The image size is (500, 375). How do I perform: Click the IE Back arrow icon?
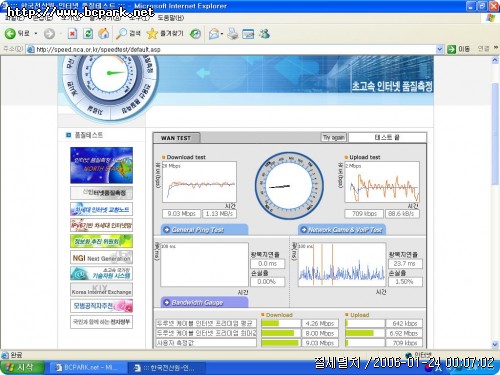(10, 33)
